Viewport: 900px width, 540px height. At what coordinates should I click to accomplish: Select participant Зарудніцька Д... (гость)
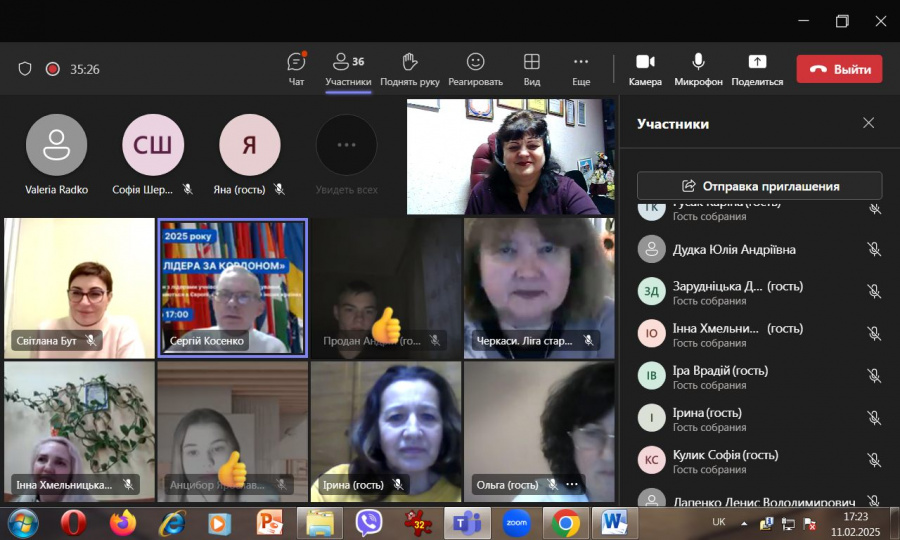[x=759, y=292]
